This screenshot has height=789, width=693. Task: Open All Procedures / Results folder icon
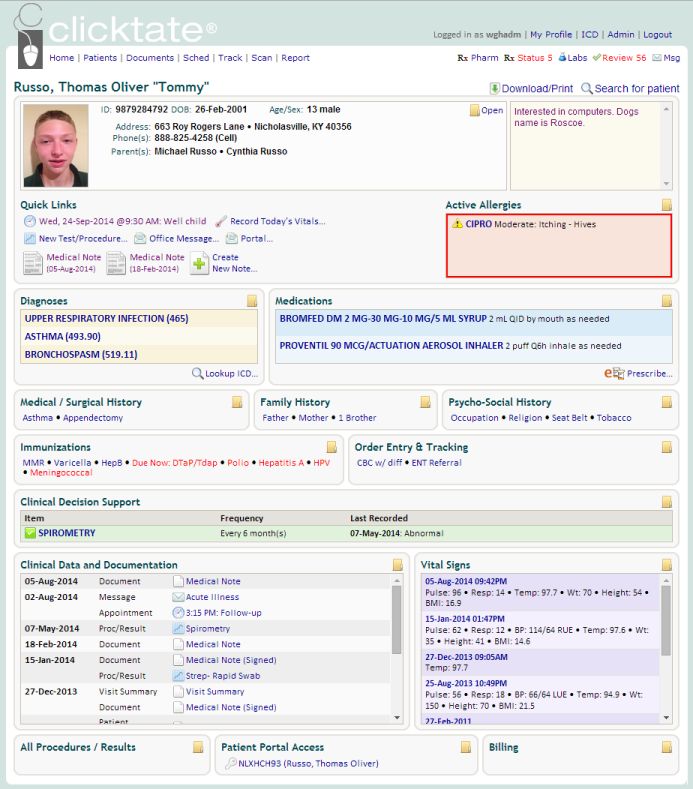click(198, 747)
